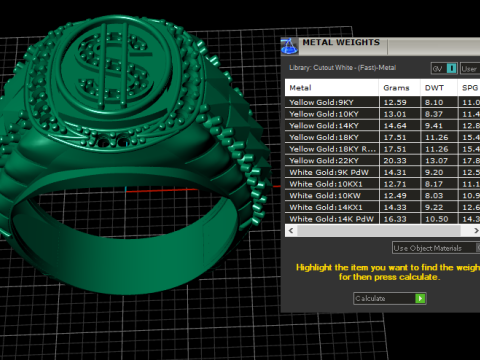
Task: Click the 8.10 DWT value
Action: pos(434,102)
